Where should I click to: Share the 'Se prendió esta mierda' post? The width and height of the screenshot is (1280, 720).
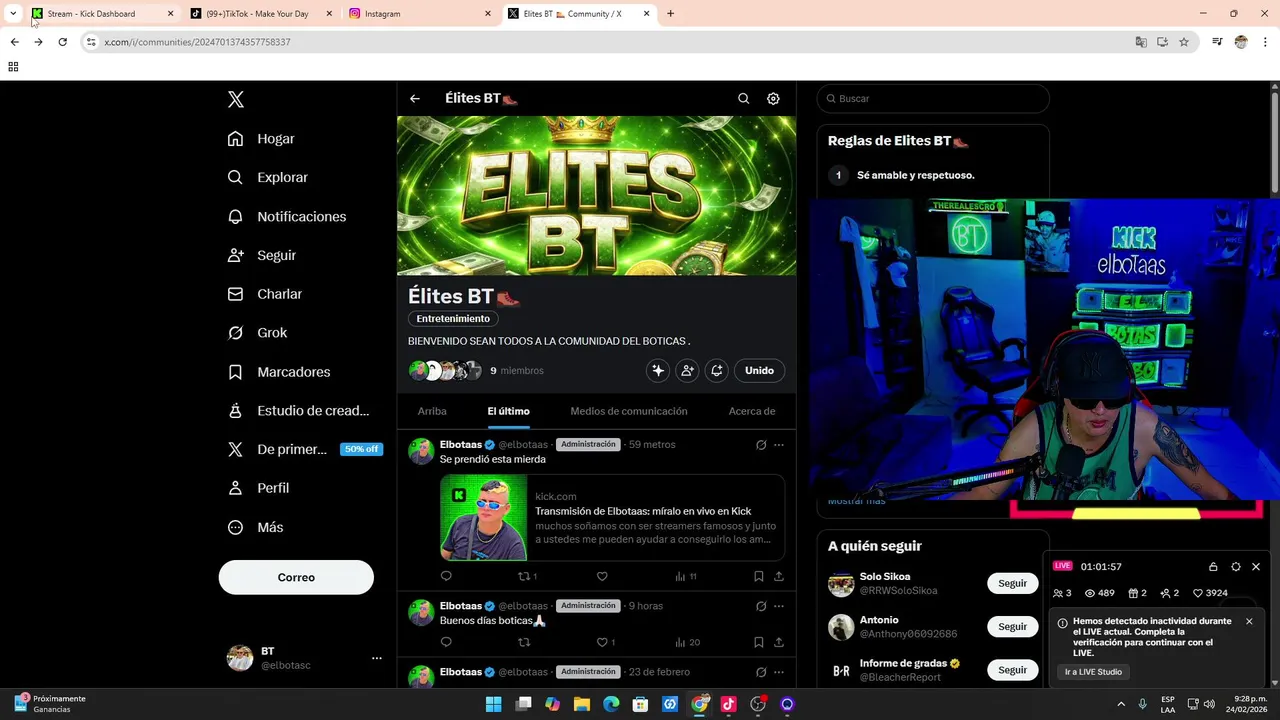779,576
